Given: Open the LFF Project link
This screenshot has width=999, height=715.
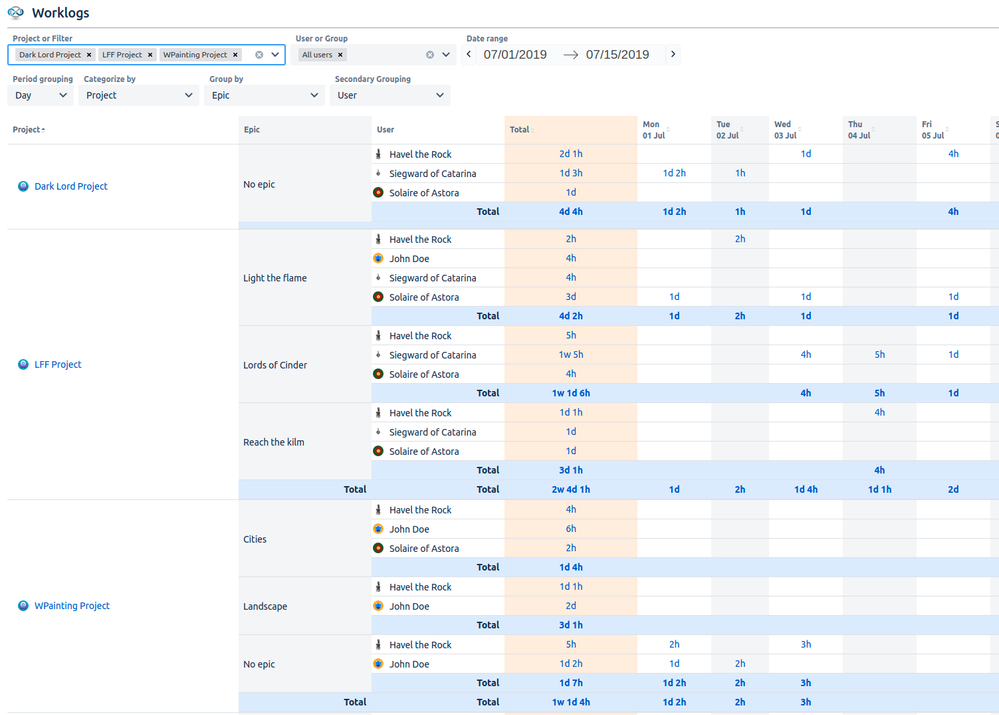Looking at the screenshot, I should coord(58,364).
